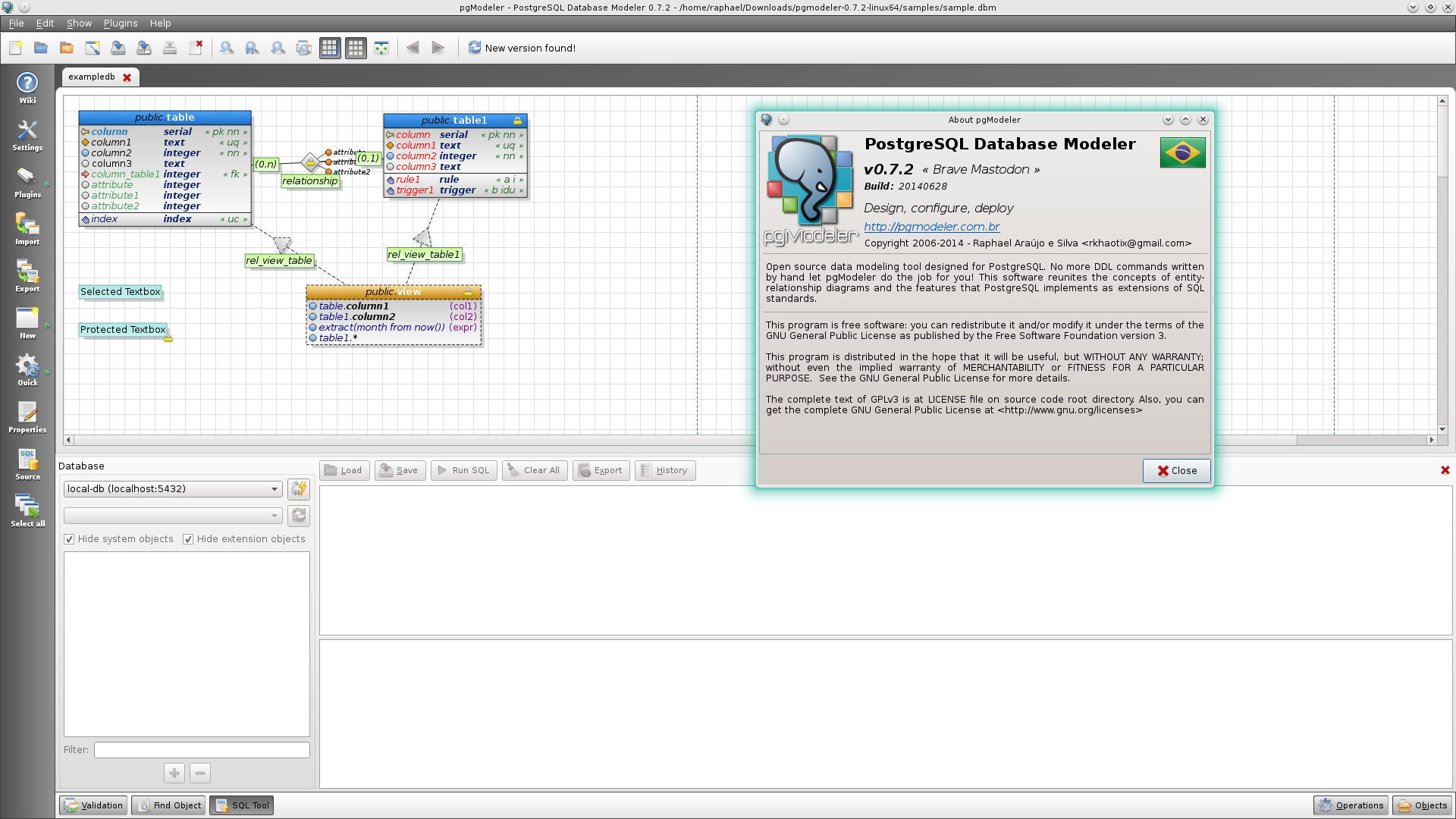The width and height of the screenshot is (1456, 819).
Task: Open the Edit menu
Action: pyautogui.click(x=45, y=24)
